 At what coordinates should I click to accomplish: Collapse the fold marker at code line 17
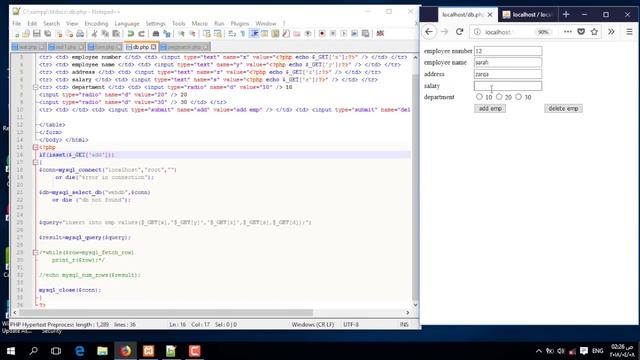click(x=36, y=162)
